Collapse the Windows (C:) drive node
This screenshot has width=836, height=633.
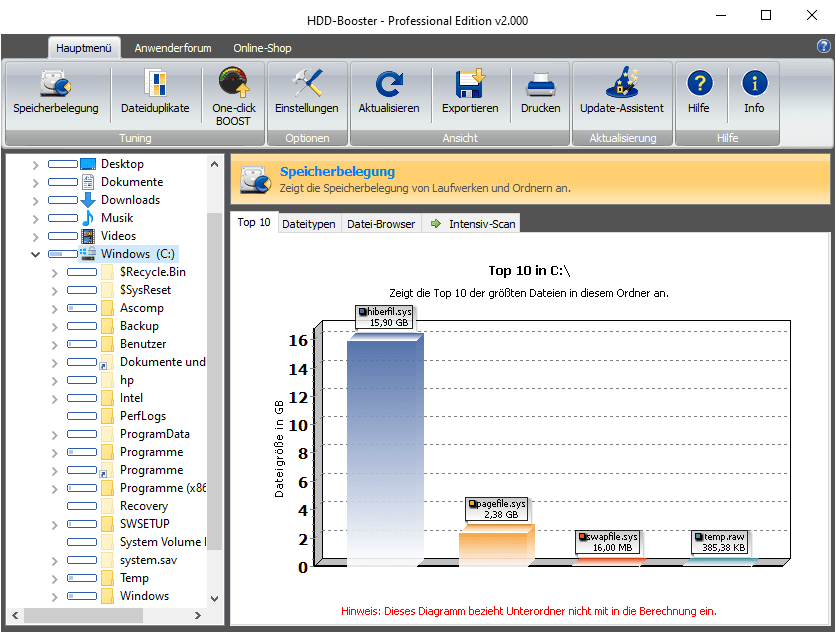click(37, 254)
